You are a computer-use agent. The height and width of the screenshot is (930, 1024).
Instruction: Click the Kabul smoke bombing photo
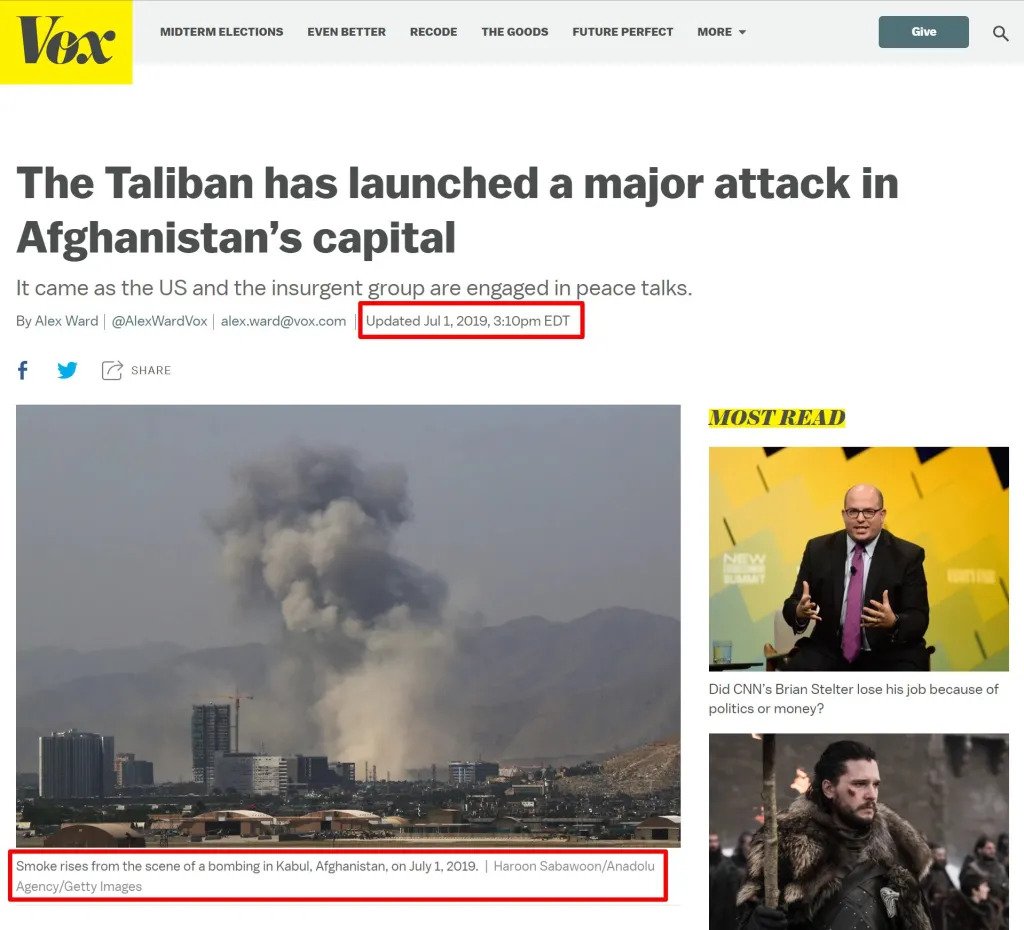[348, 626]
